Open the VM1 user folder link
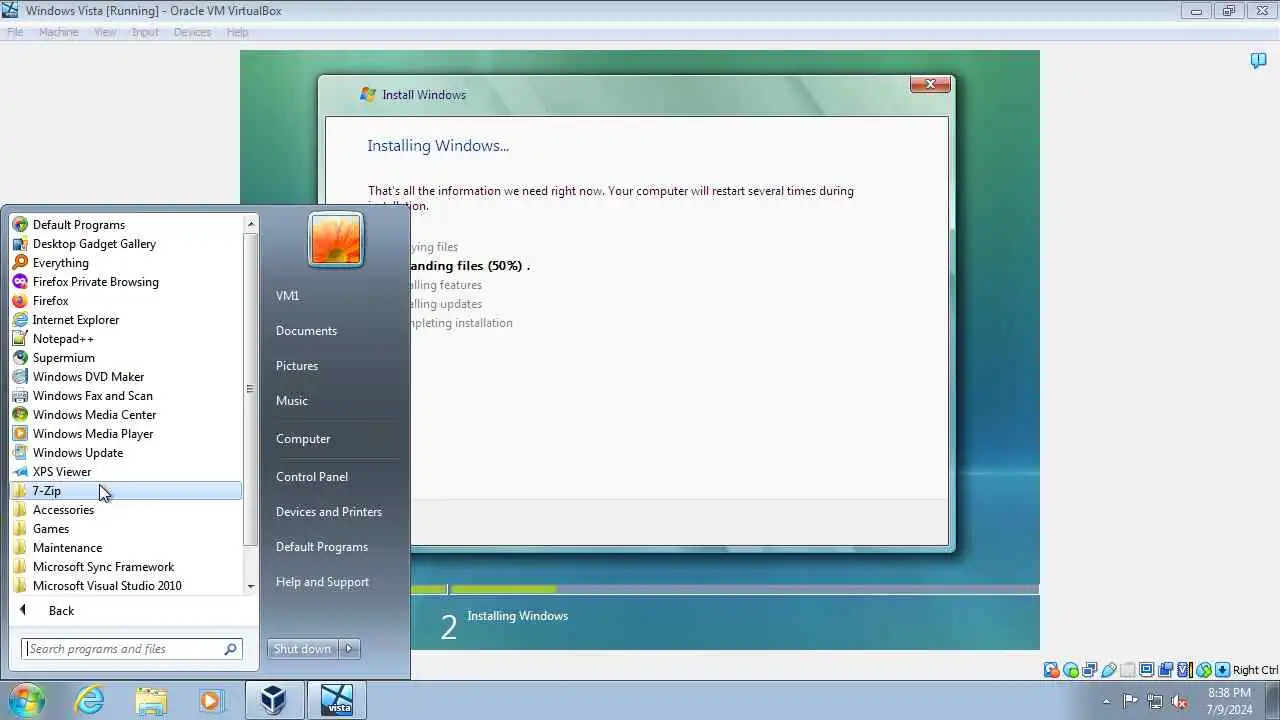Screen dimensions: 1280x720 (287, 295)
